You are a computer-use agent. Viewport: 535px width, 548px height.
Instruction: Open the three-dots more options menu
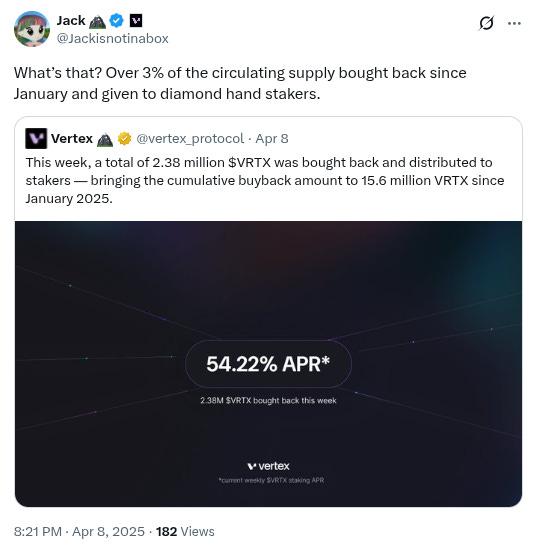click(514, 23)
